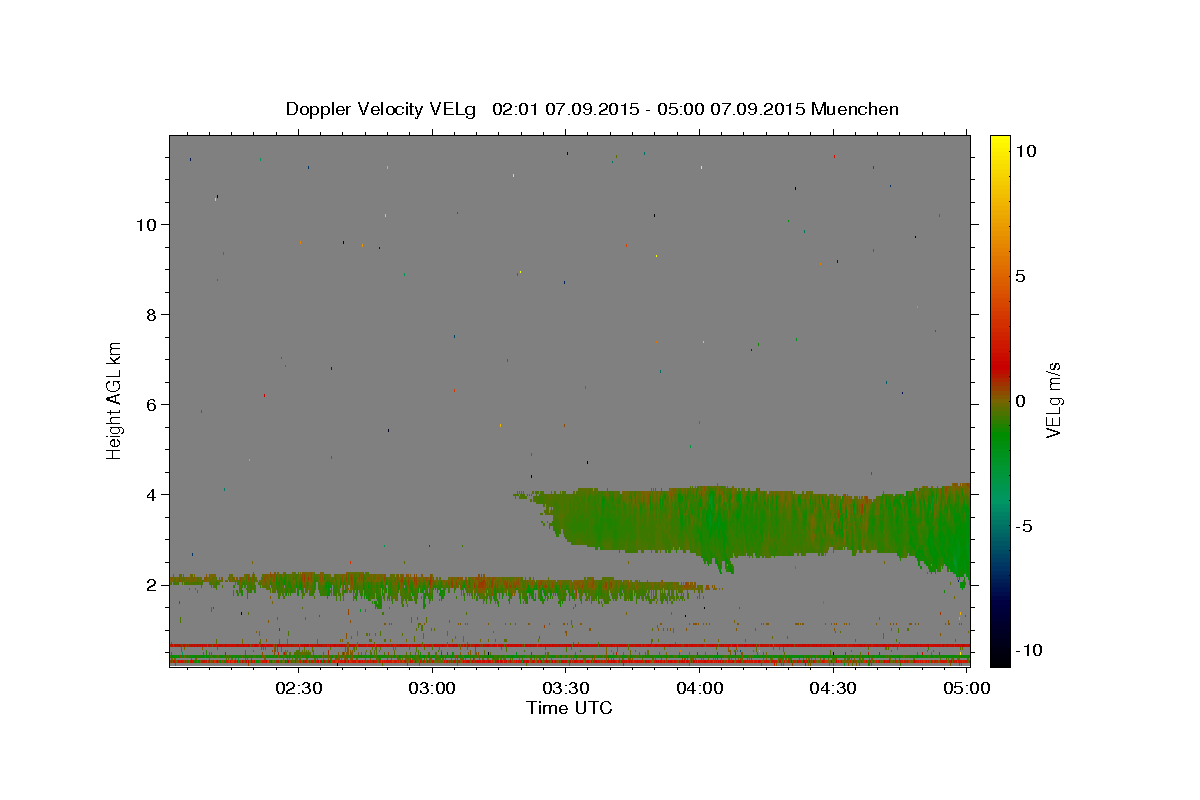Click the black bottom of the colorbar
Viewport: 1200px width, 800px height.
coord(1000,655)
